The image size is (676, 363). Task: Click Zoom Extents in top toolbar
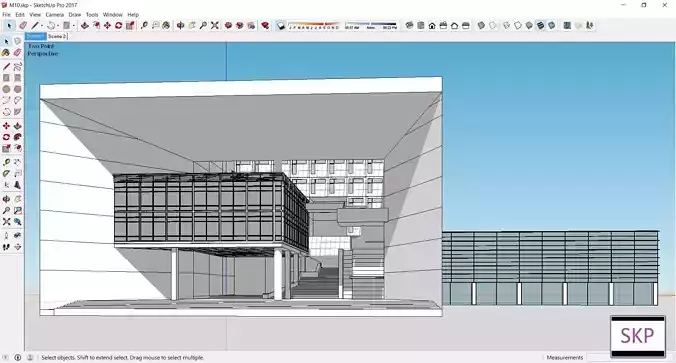[214, 26]
